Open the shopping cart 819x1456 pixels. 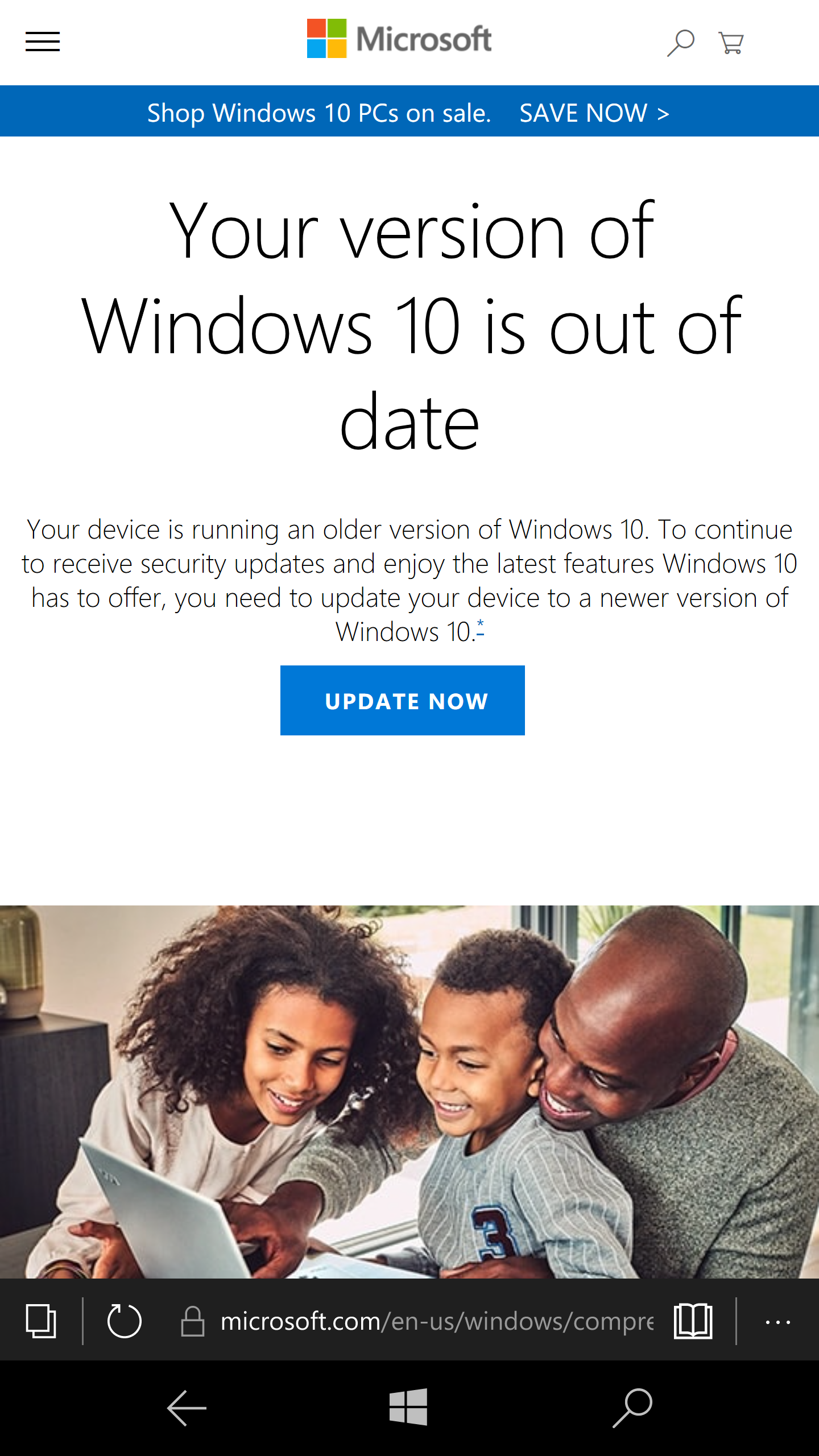click(731, 43)
